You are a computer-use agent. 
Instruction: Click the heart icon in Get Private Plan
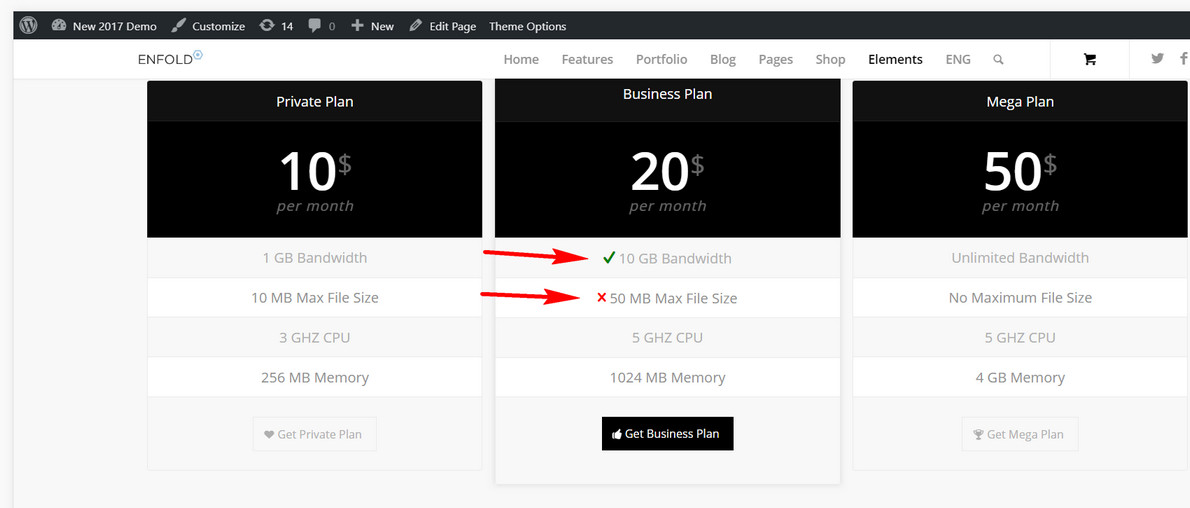(269, 435)
